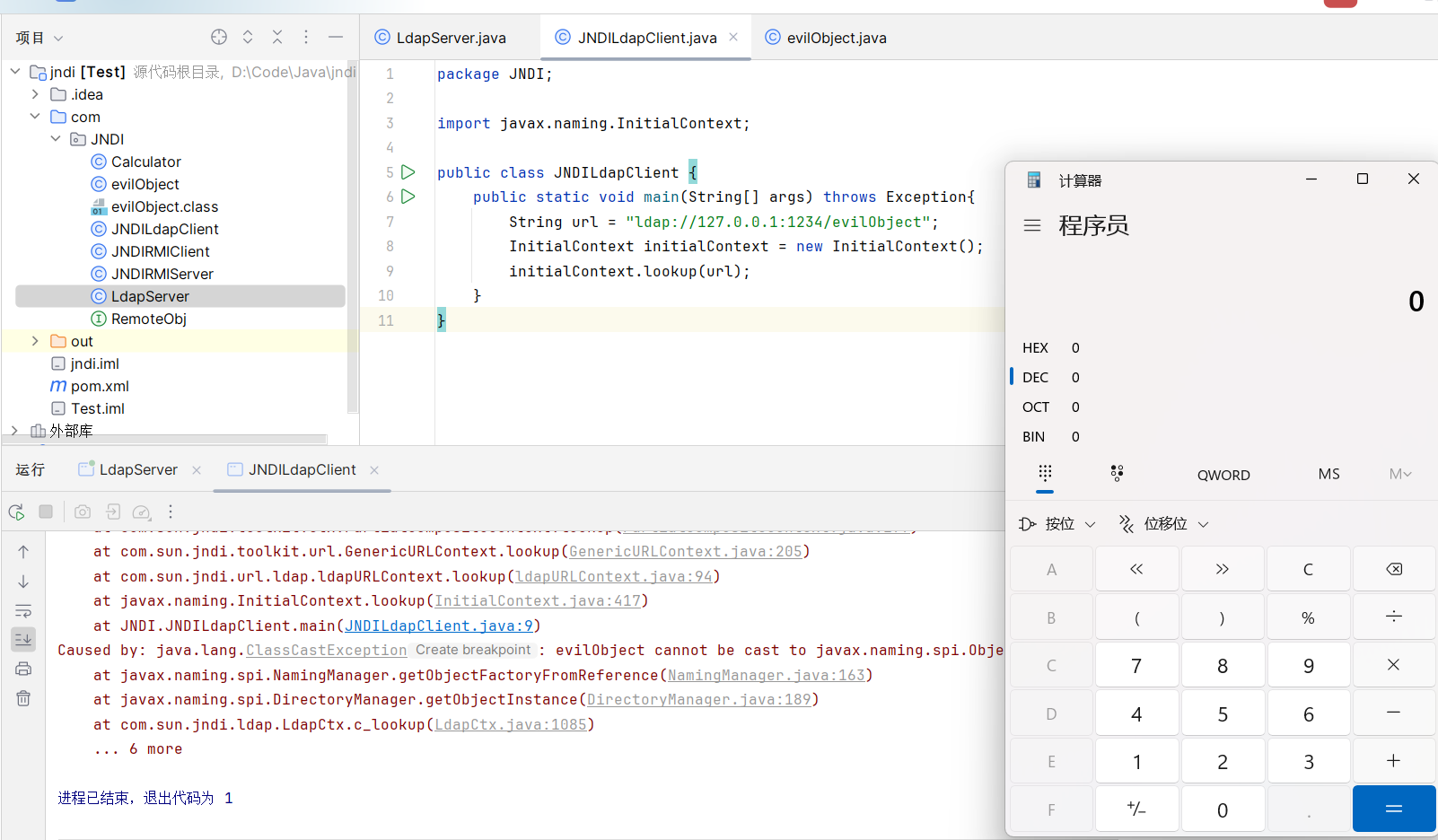This screenshot has width=1438, height=840.
Task: Toggle soft-wrap in console
Action: tap(23, 611)
